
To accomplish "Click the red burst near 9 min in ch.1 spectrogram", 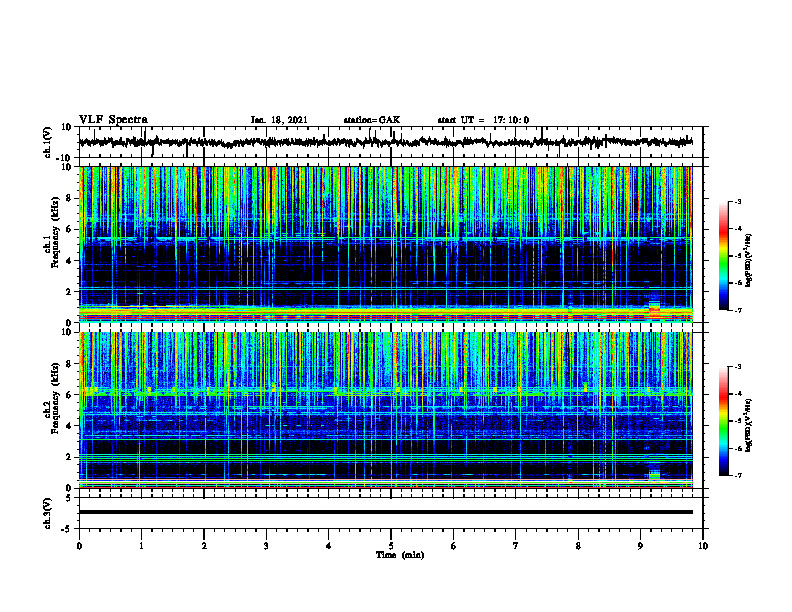I will click(x=654, y=309).
